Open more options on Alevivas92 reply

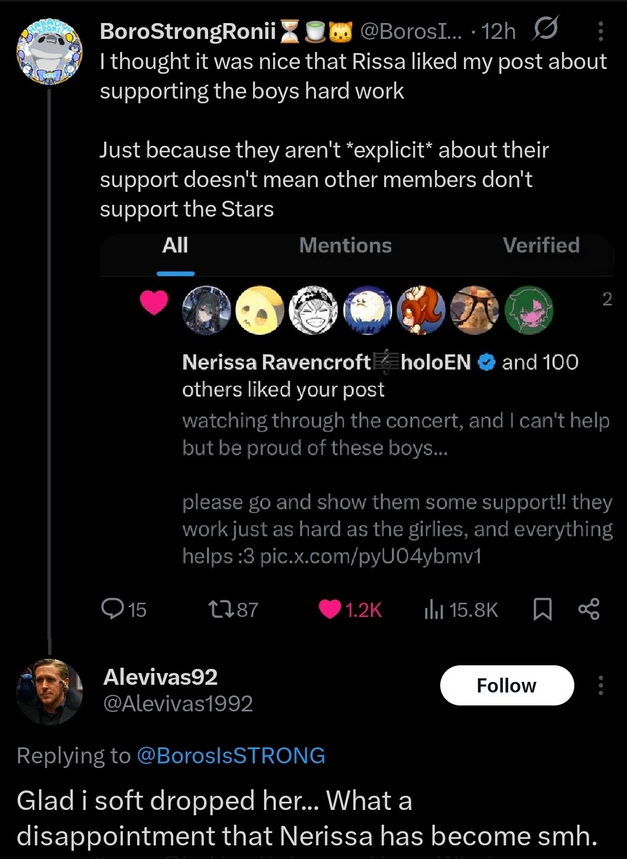click(601, 685)
